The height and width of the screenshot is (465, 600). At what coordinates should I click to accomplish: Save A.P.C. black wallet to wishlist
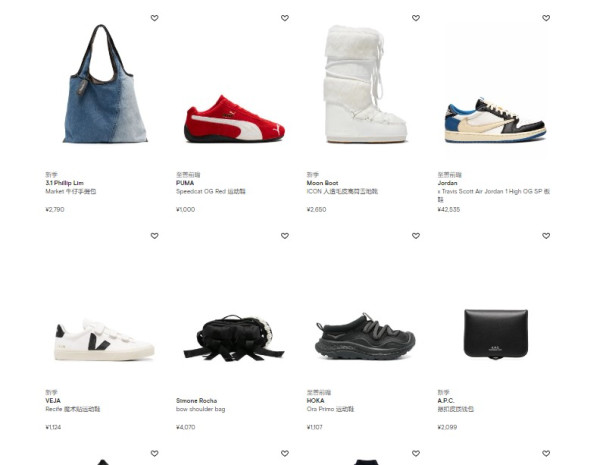pos(546,236)
